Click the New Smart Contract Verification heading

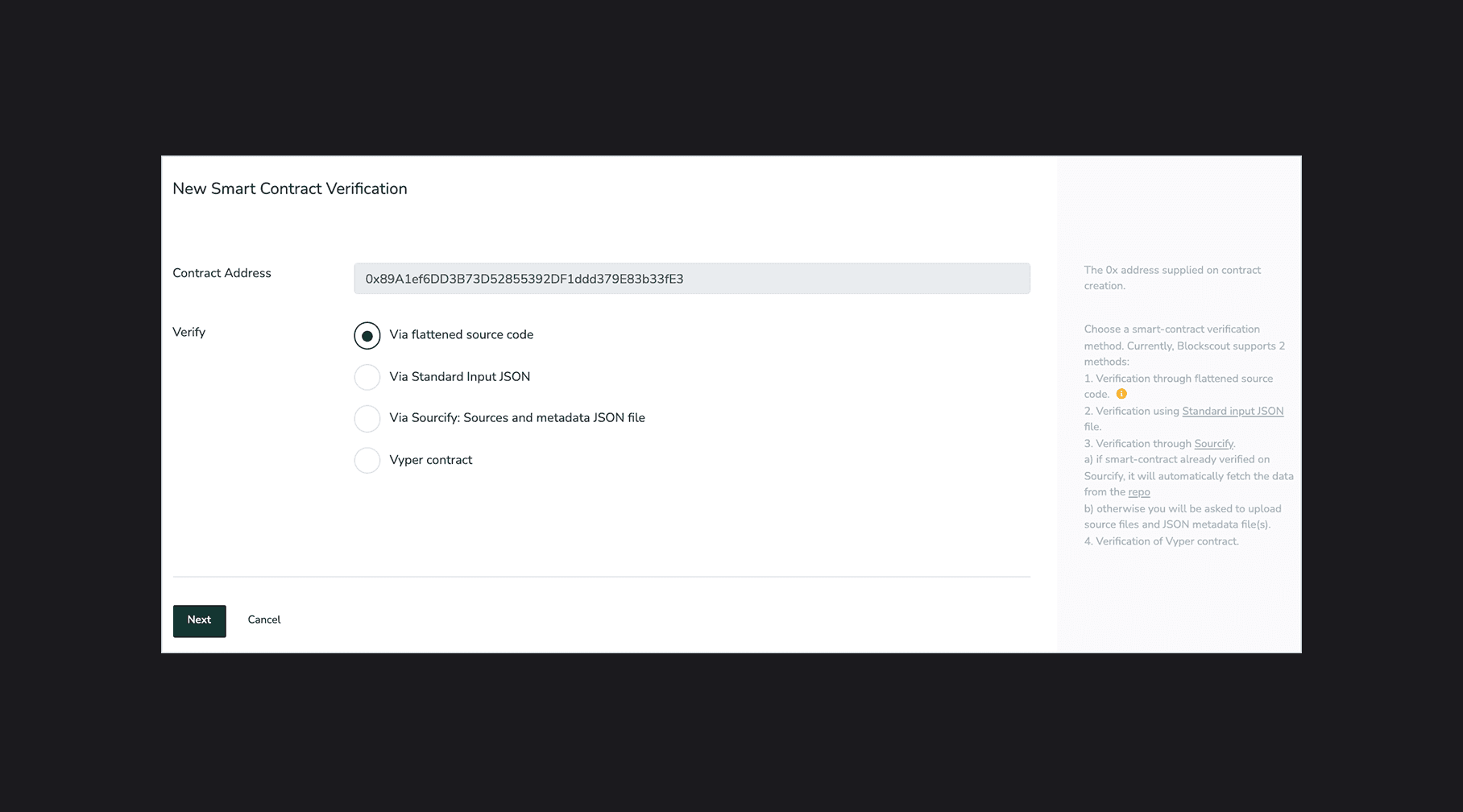[289, 188]
